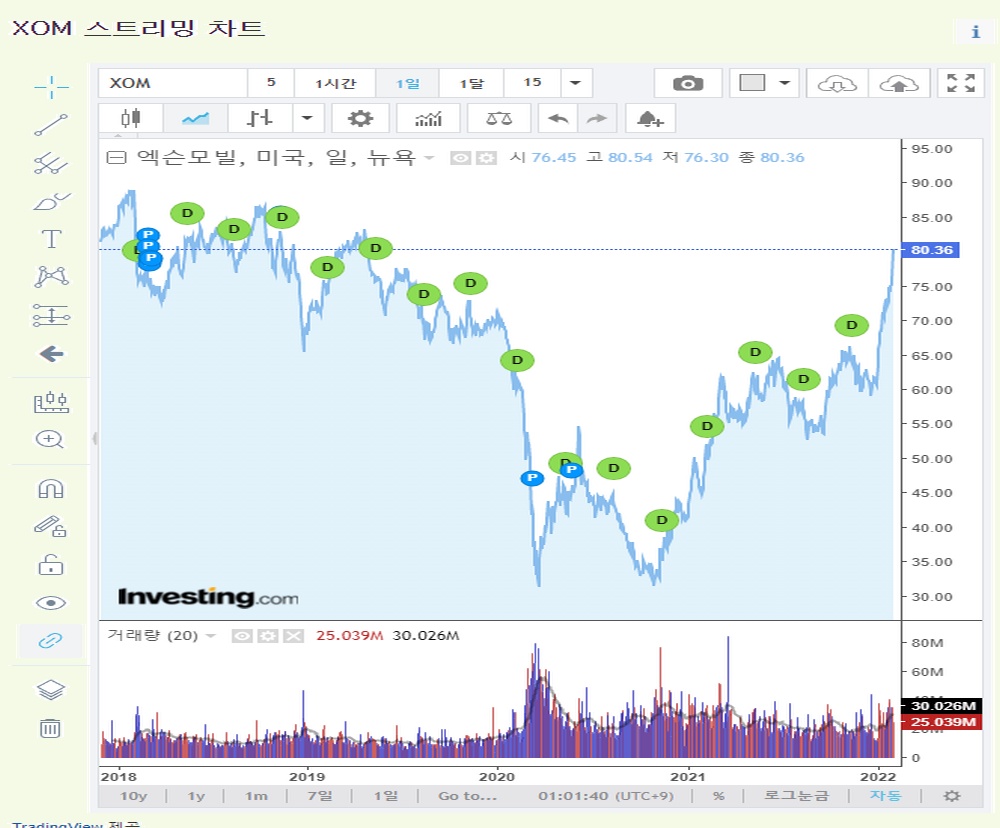This screenshot has width=1000, height=828.
Task: Click the info i button
Action: pyautogui.click(x=975, y=31)
